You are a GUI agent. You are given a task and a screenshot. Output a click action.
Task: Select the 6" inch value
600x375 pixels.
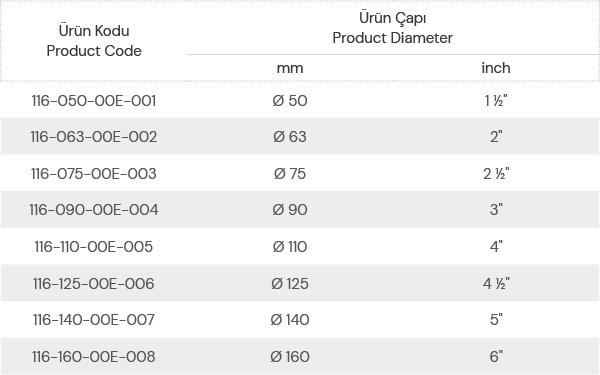(x=496, y=356)
